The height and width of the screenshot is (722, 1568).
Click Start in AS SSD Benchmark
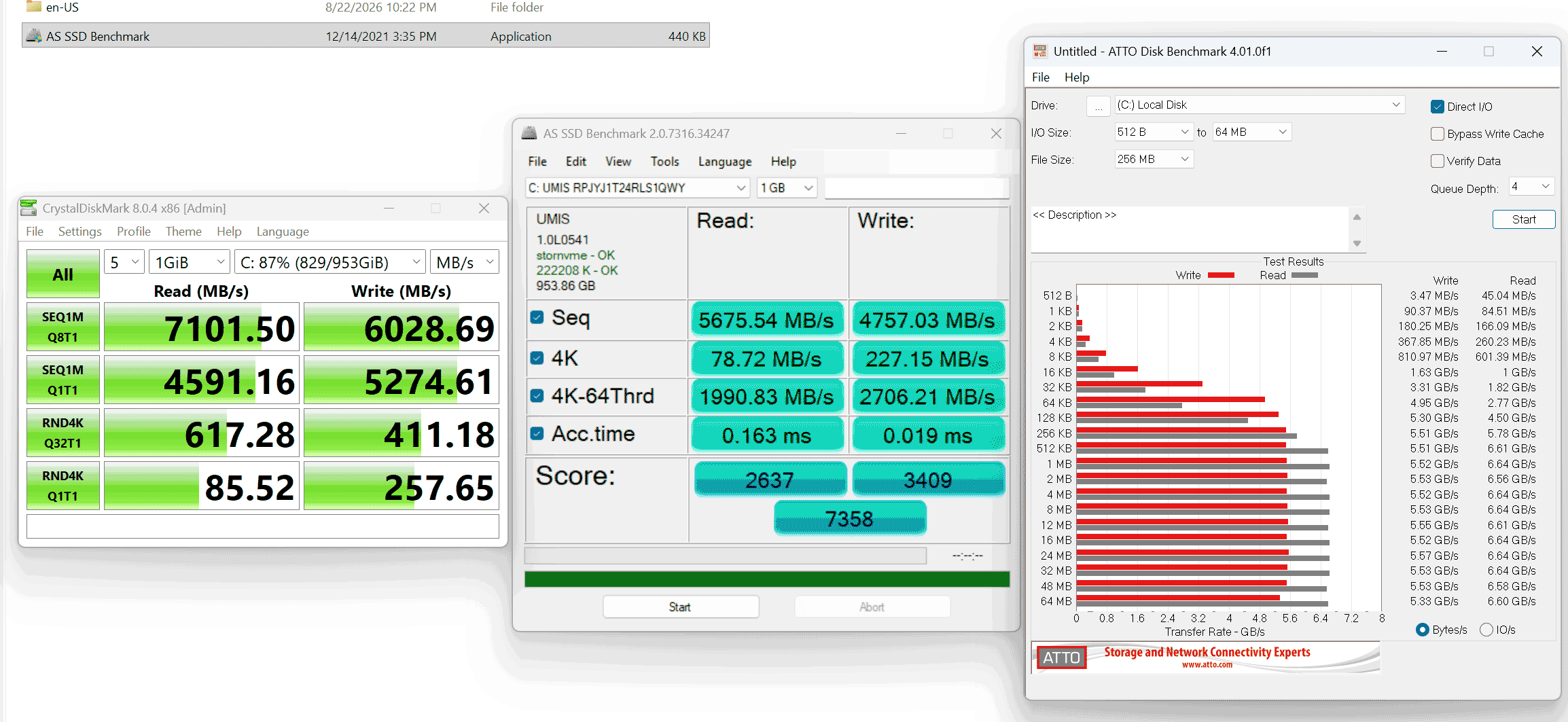point(680,607)
